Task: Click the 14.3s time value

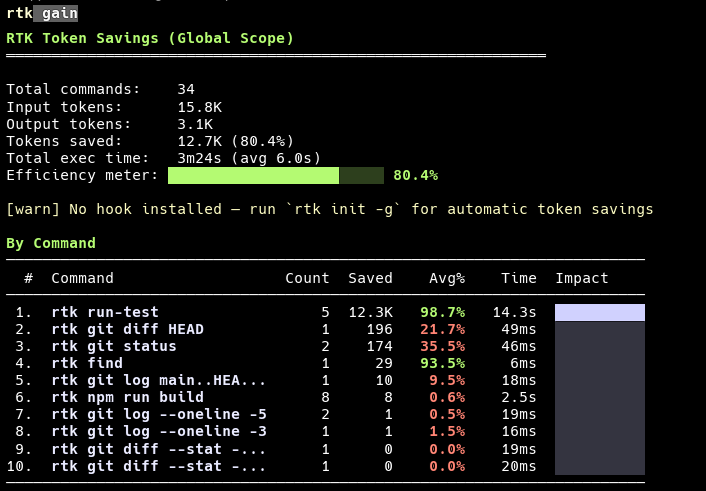Action: coord(515,312)
